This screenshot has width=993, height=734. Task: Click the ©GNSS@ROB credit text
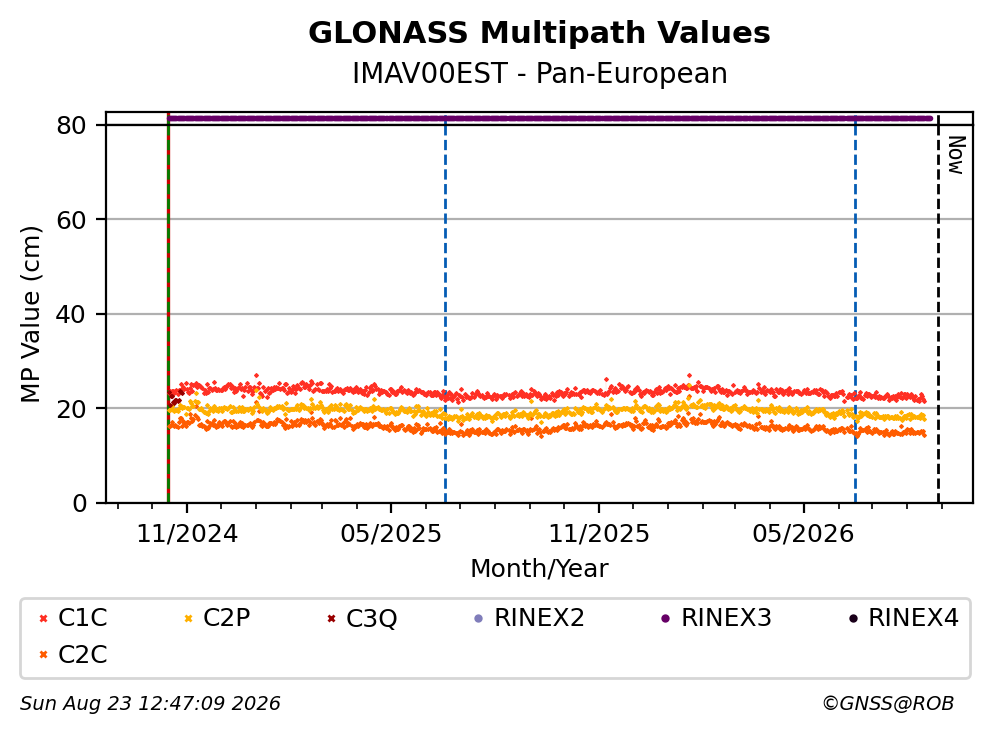point(888,704)
